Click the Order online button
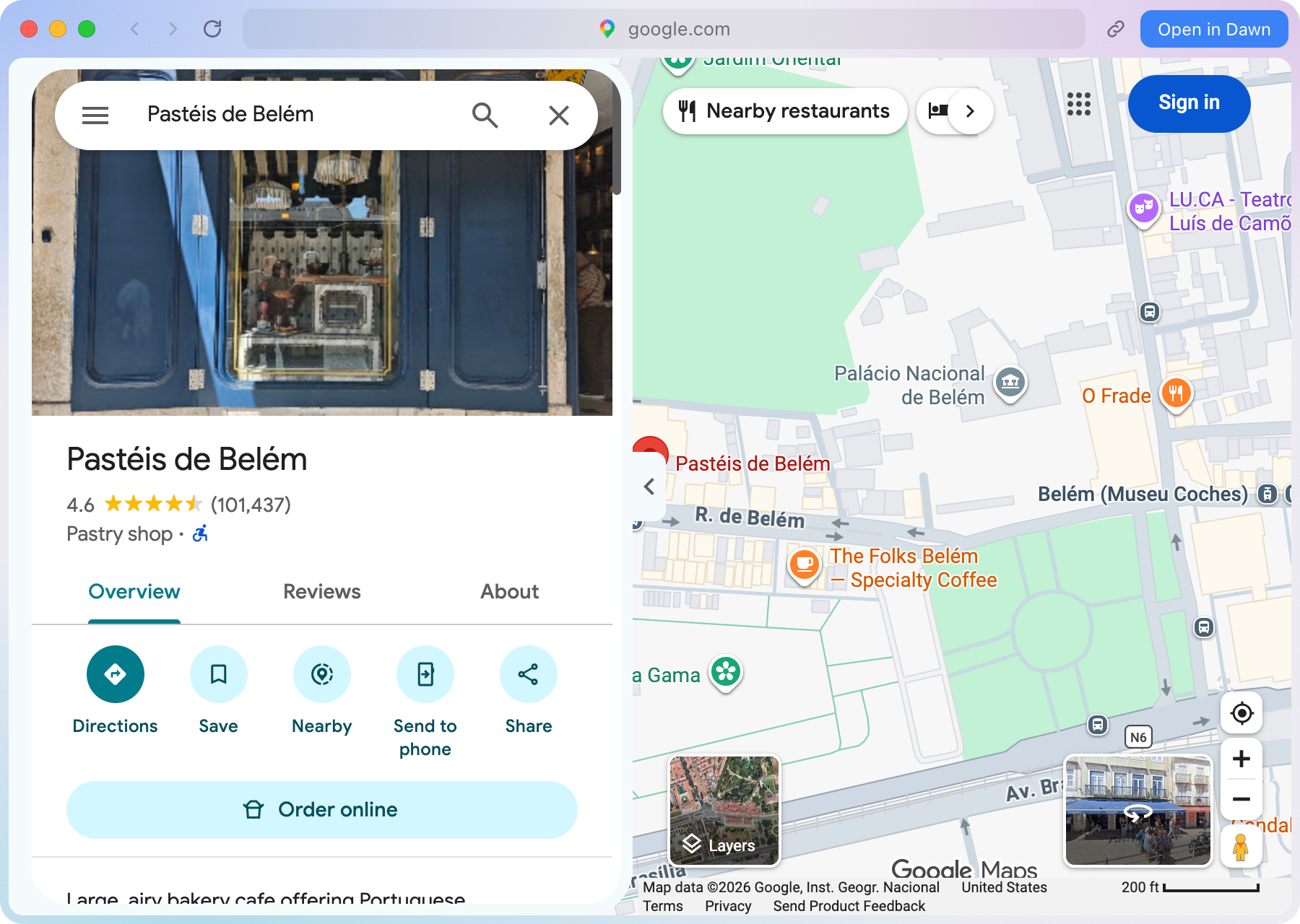The height and width of the screenshot is (924, 1300). point(322,810)
